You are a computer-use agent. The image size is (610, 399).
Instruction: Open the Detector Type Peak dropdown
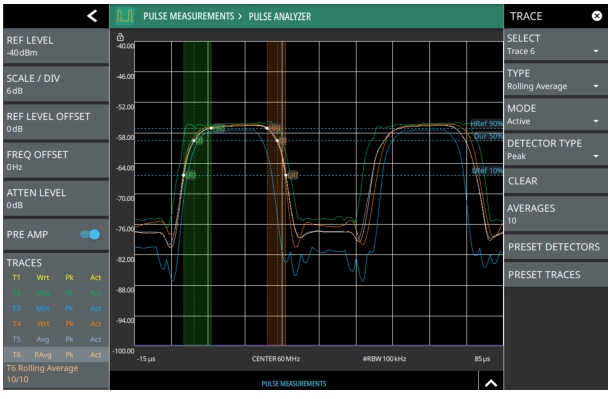pos(556,150)
